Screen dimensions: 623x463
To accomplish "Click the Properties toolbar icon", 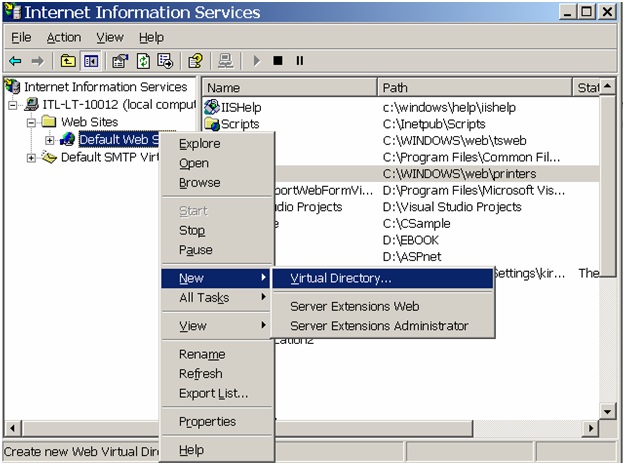I will click(120, 61).
